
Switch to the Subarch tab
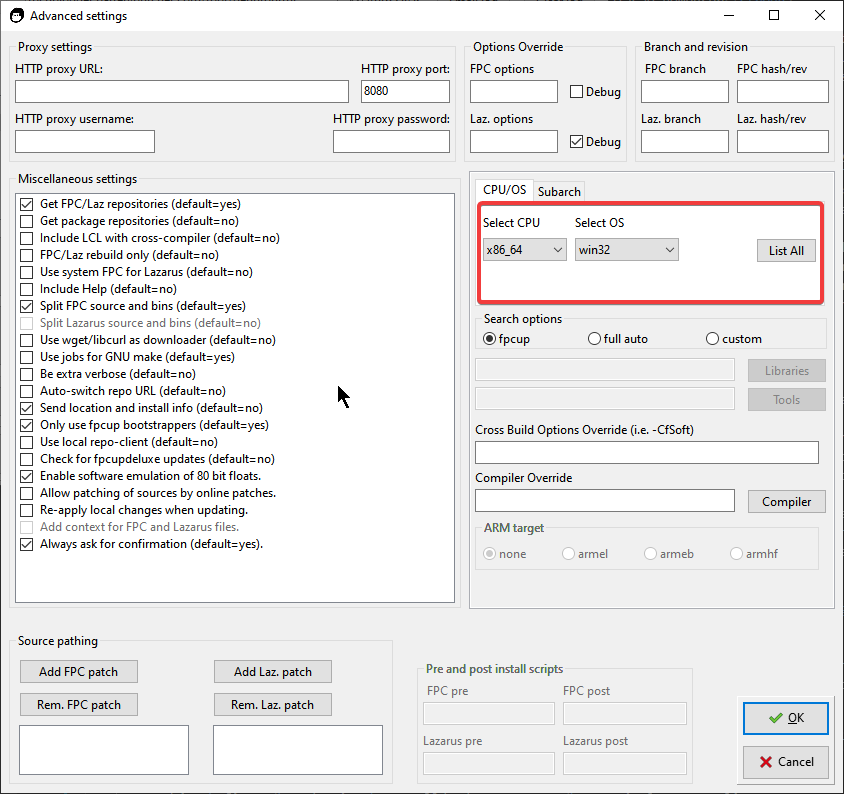[558, 191]
